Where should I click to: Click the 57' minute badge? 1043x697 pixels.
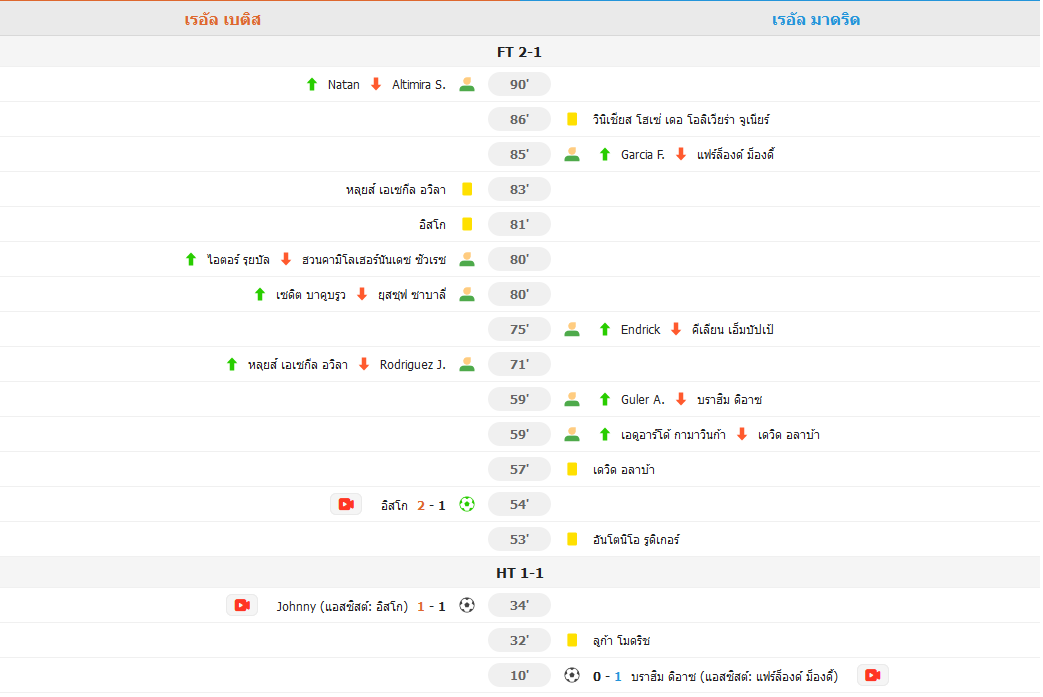pos(520,470)
